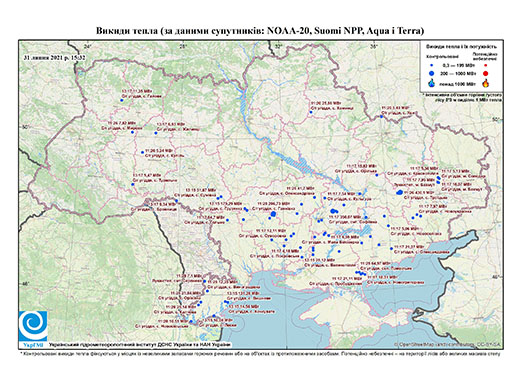520x368 pixels.
Task: Click the small blue 0.3–199 MW legend dot
Action: [x=432, y=65]
